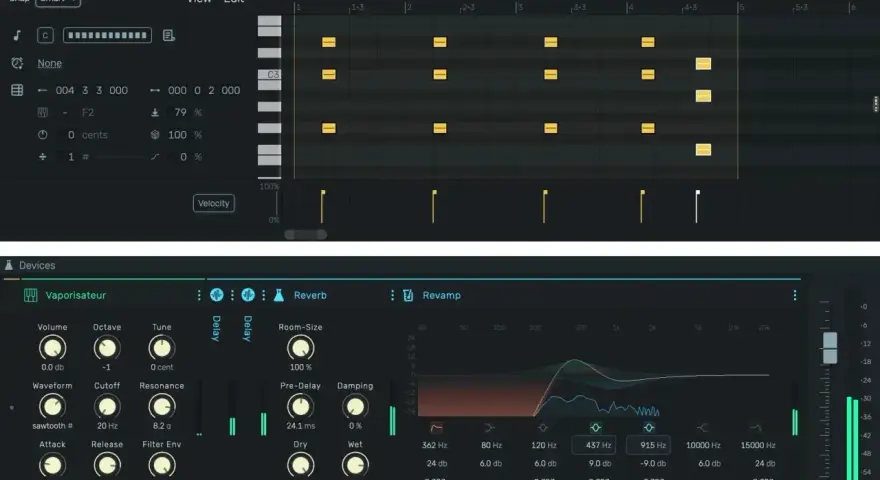Open the scale pattern key strip
Image resolution: width=880 pixels, height=480 pixels.
tap(107, 35)
